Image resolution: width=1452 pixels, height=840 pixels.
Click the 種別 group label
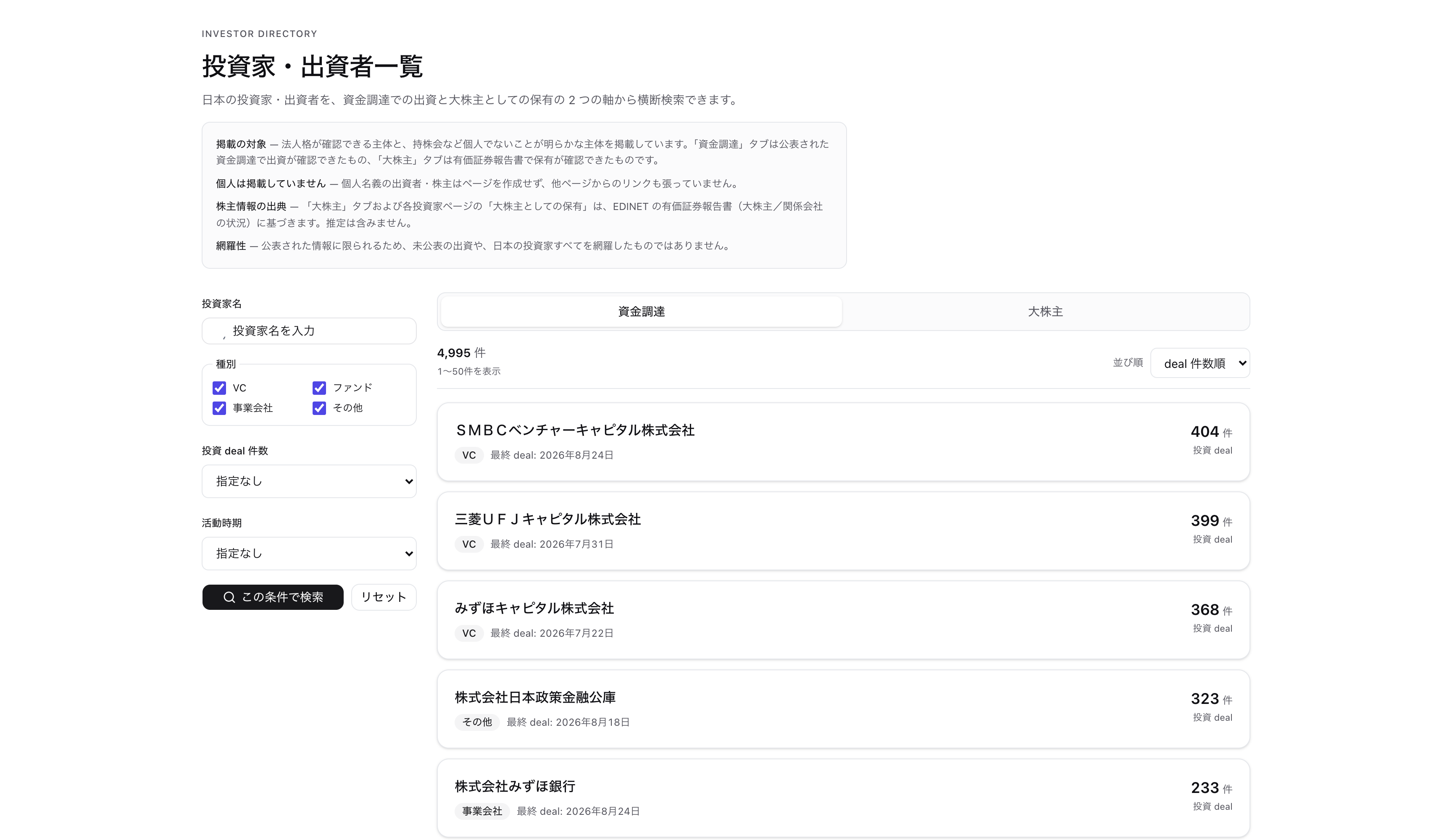coord(225,364)
